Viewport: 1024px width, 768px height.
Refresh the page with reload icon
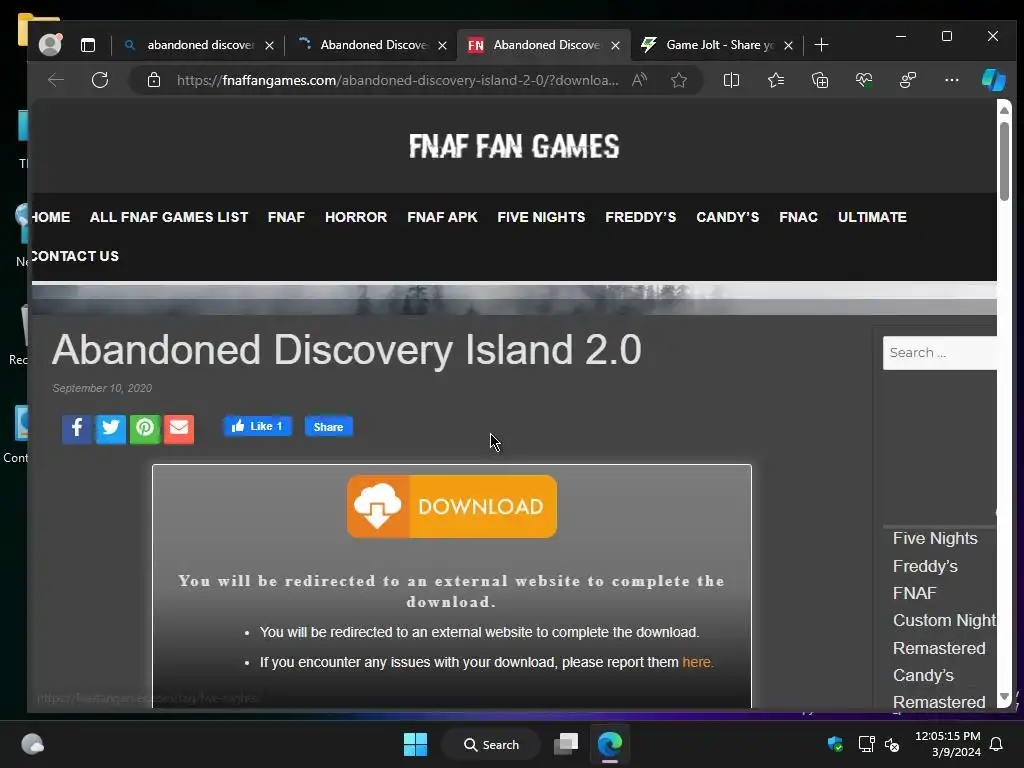[x=100, y=80]
